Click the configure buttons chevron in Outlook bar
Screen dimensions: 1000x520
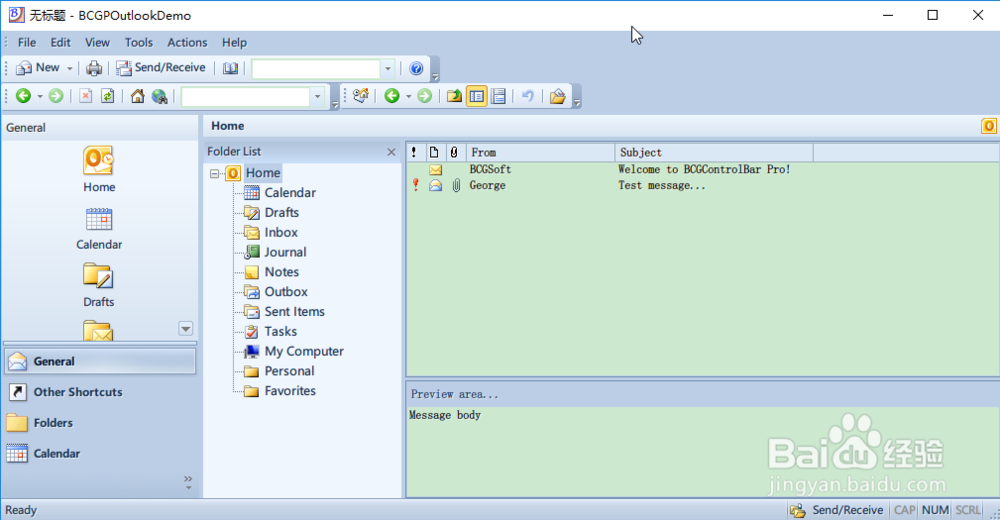point(188,482)
